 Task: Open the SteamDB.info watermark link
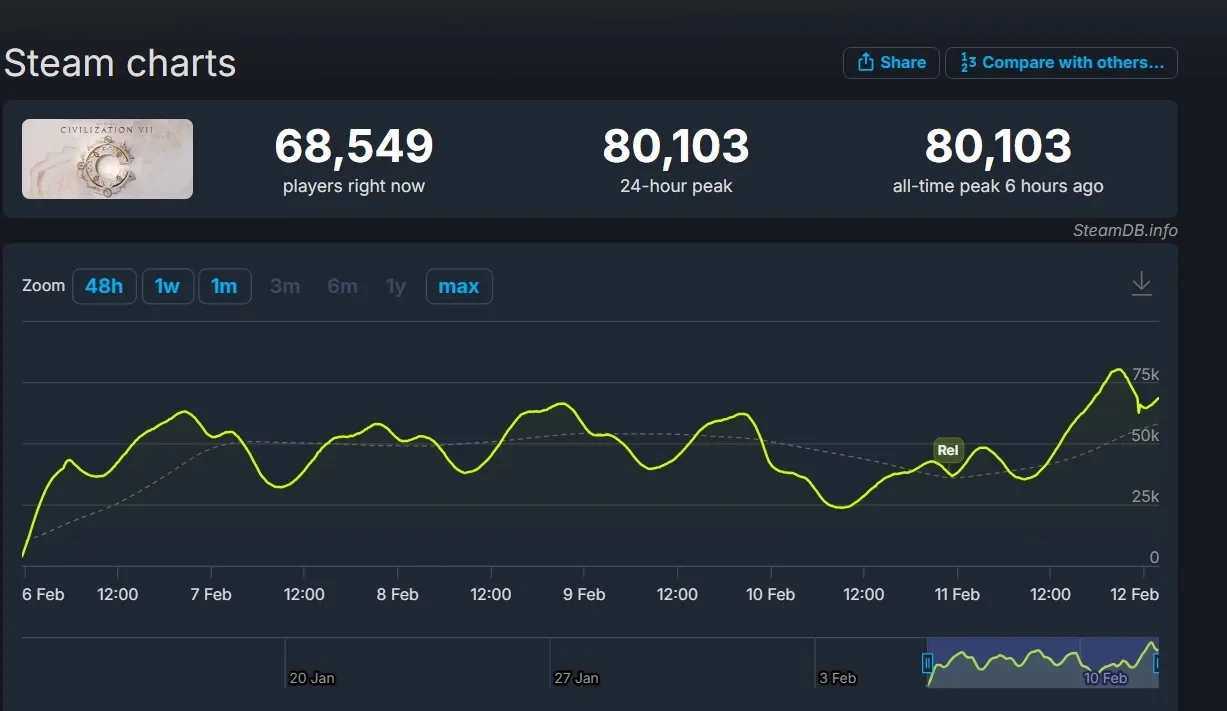(x=1125, y=230)
